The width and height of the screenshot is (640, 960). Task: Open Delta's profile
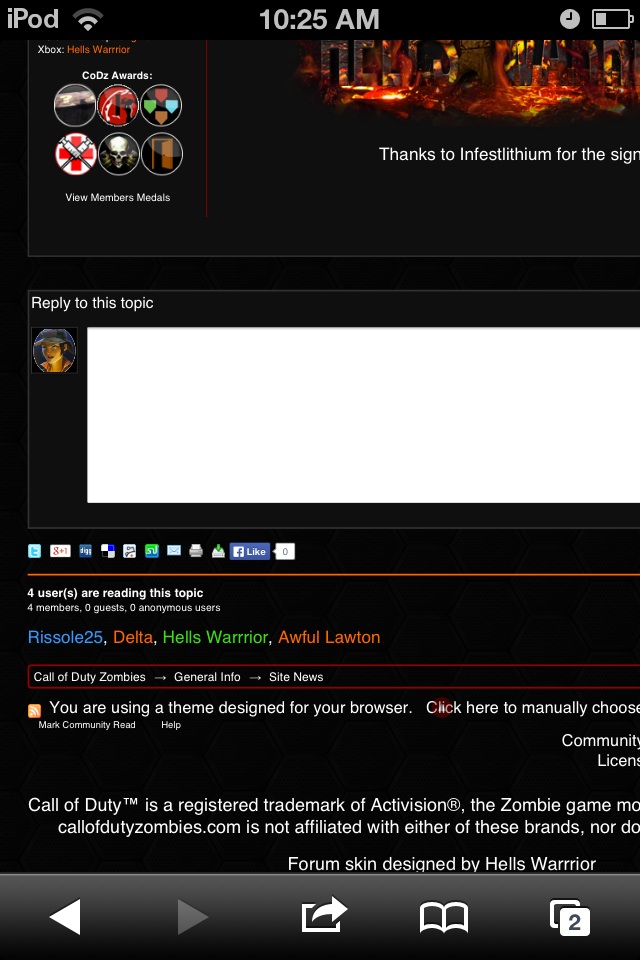click(133, 637)
